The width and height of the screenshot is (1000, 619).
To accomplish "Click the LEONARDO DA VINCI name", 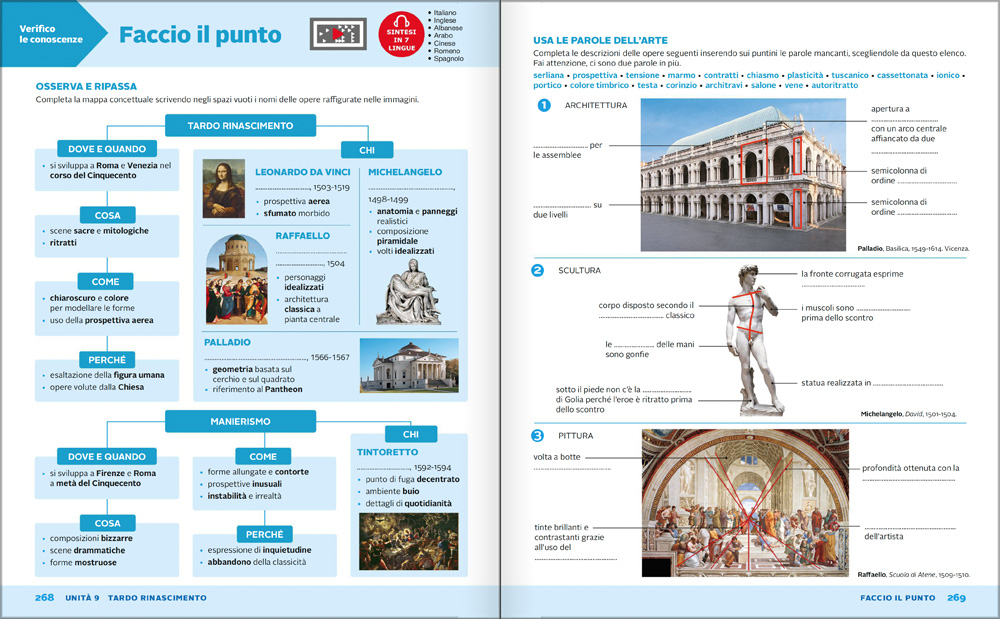I will point(303,172).
